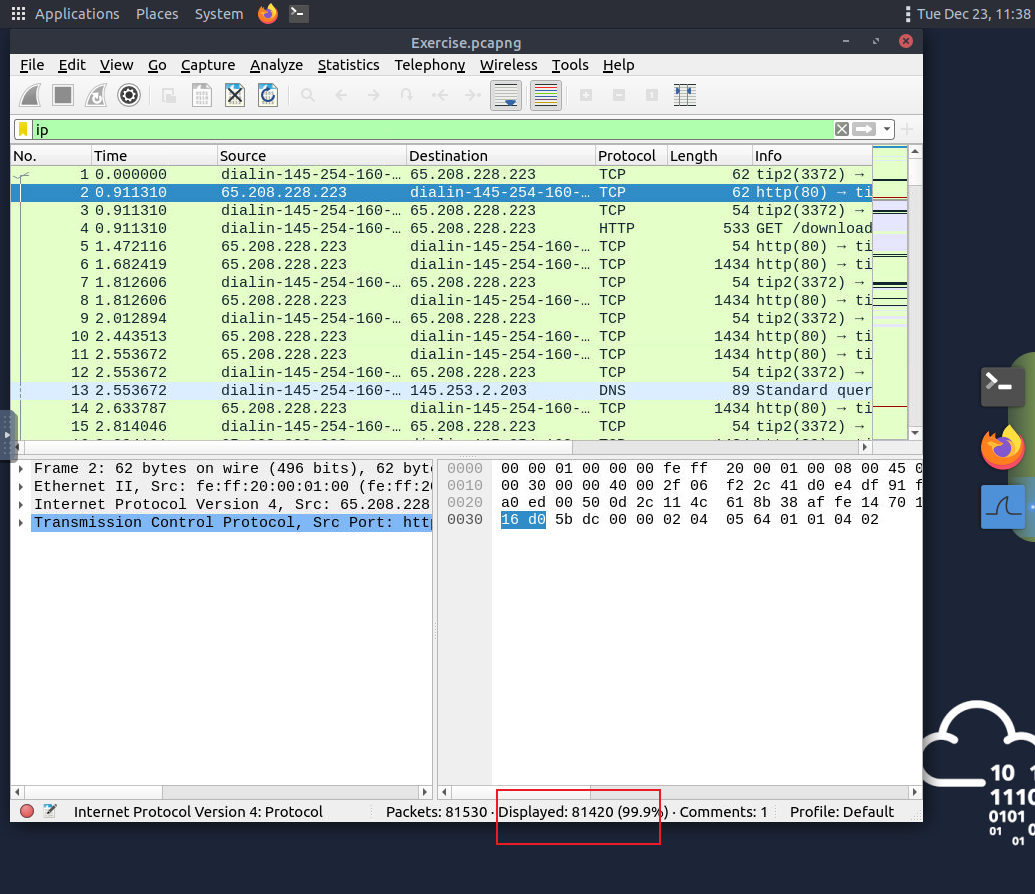
Task: Select packet 4 HTTP GET row
Action: [x=442, y=228]
